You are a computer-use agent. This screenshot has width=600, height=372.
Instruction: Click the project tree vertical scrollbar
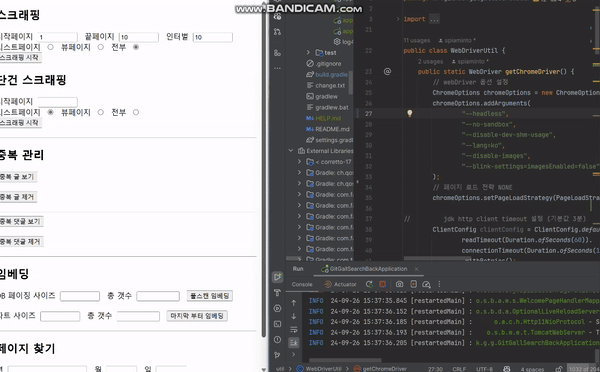(x=351, y=82)
